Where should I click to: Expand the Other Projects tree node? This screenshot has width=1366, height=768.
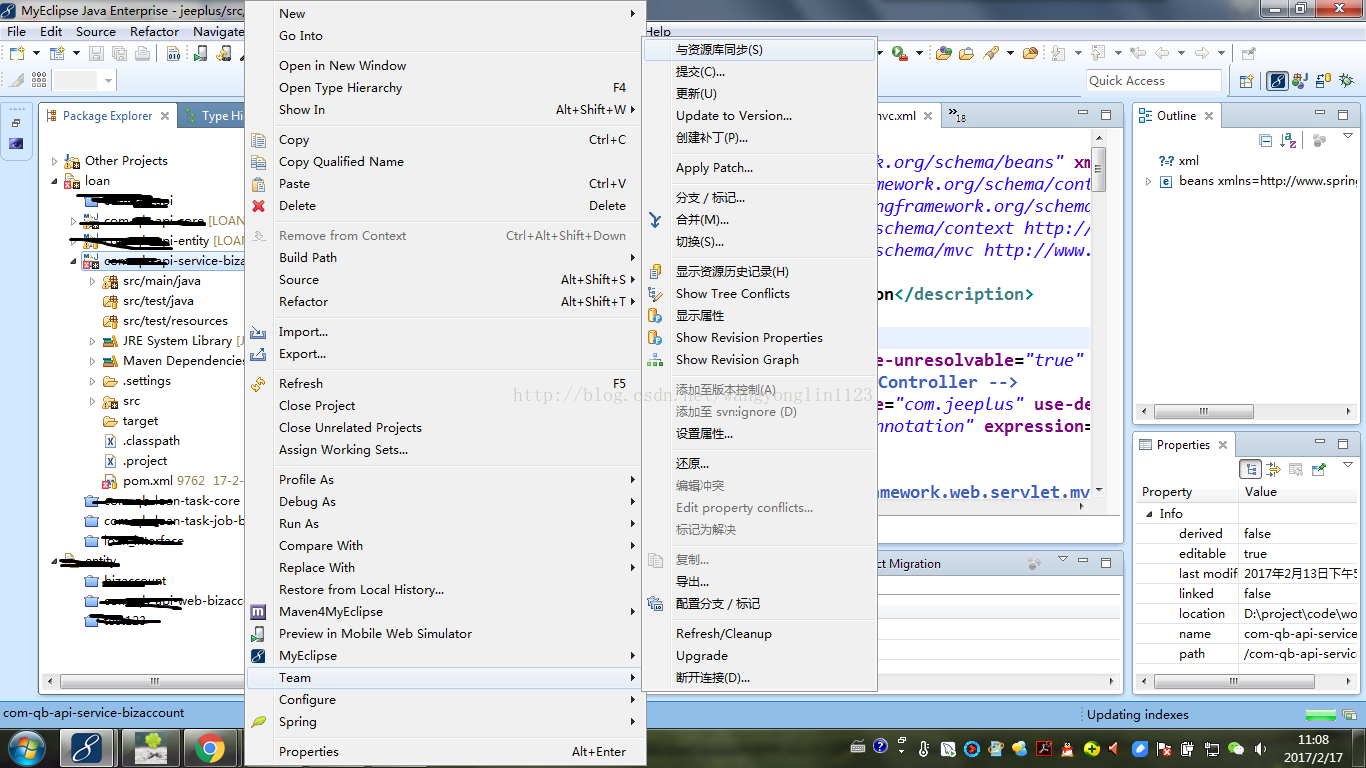click(x=55, y=161)
